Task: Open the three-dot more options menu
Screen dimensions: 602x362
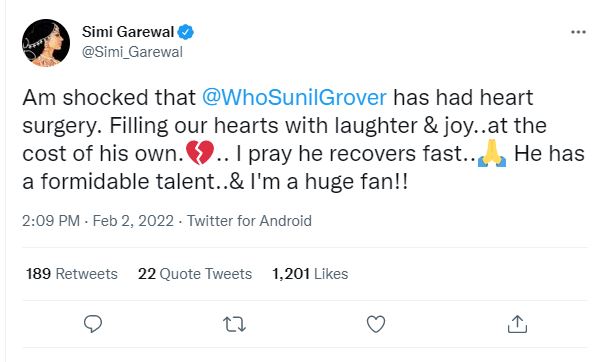Action: pos(578,32)
